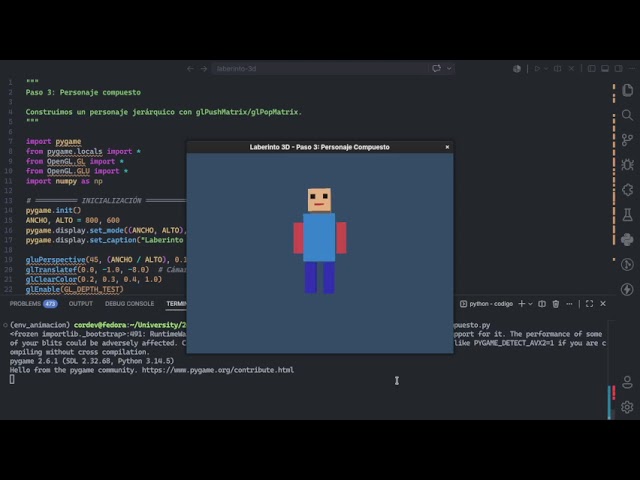This screenshot has height=480, width=640.
Task: Select the python - codigo terminal entry
Action: click(487, 304)
